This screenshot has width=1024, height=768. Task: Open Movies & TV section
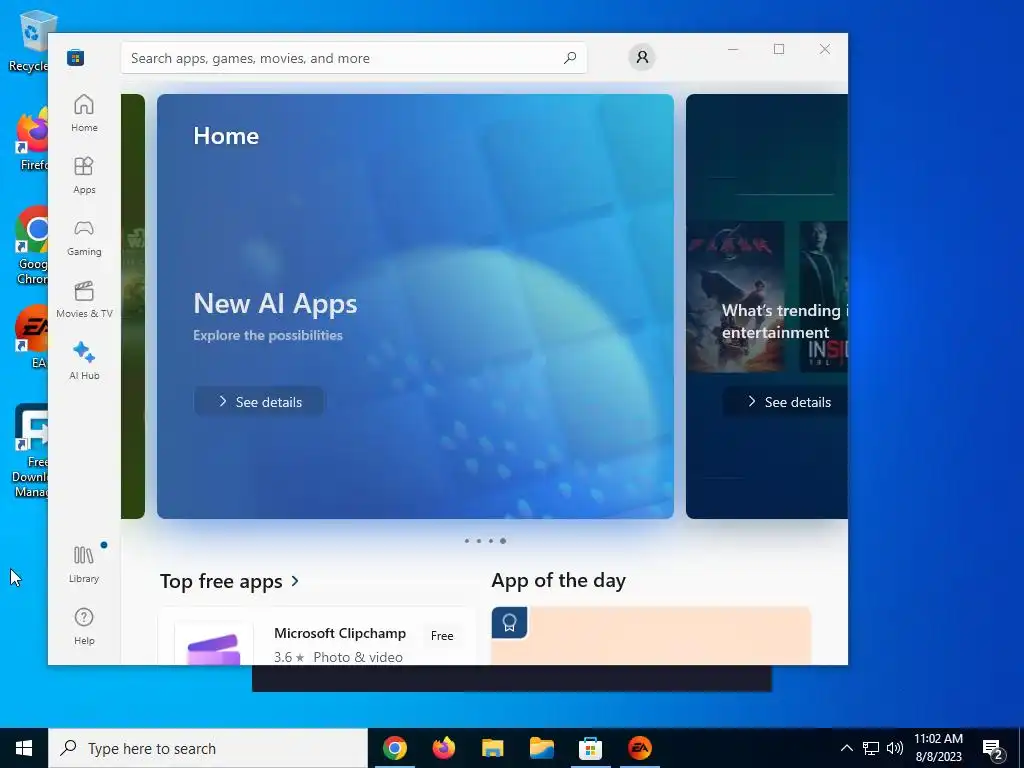(84, 299)
